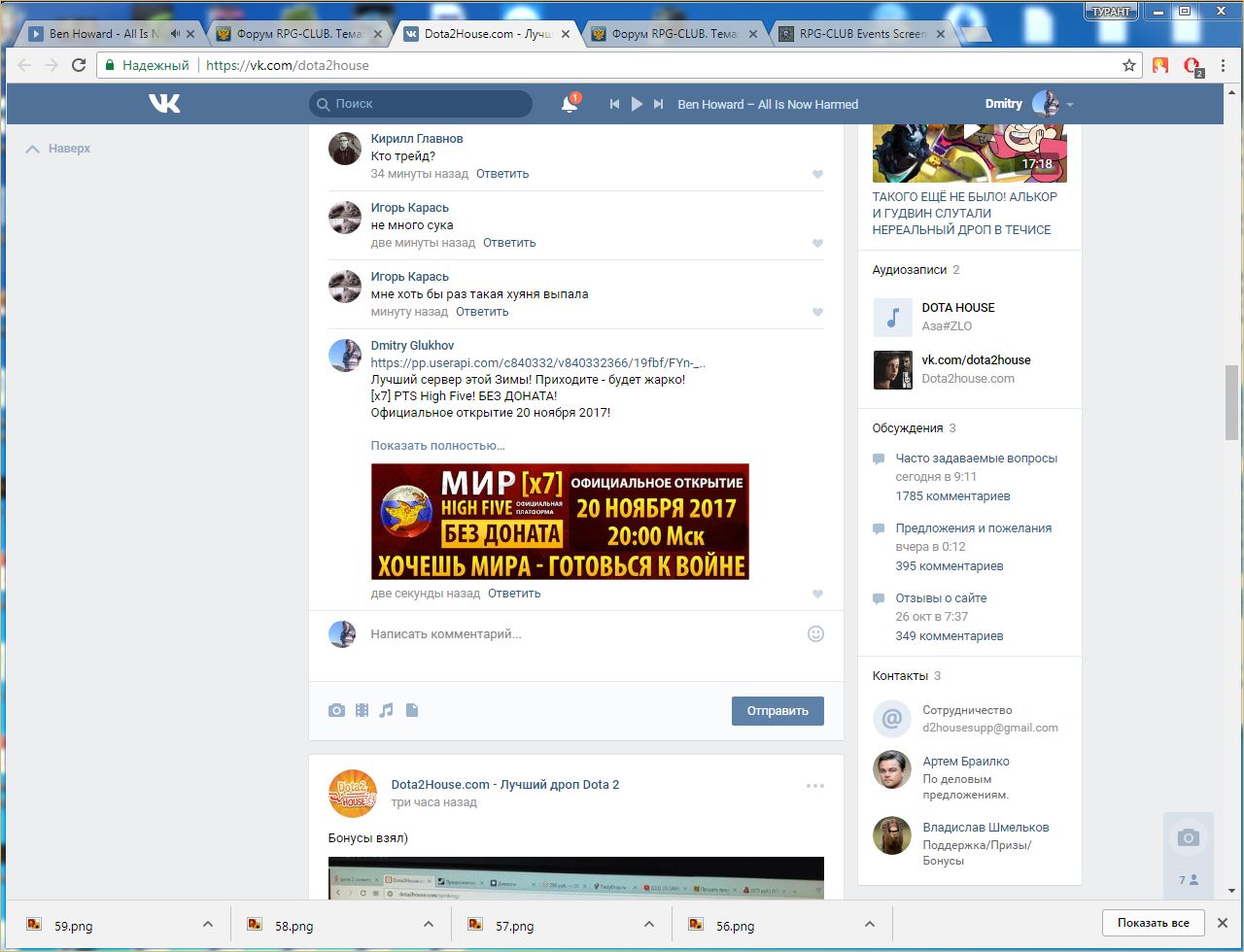Focus the VK Поиск search field

[421, 104]
